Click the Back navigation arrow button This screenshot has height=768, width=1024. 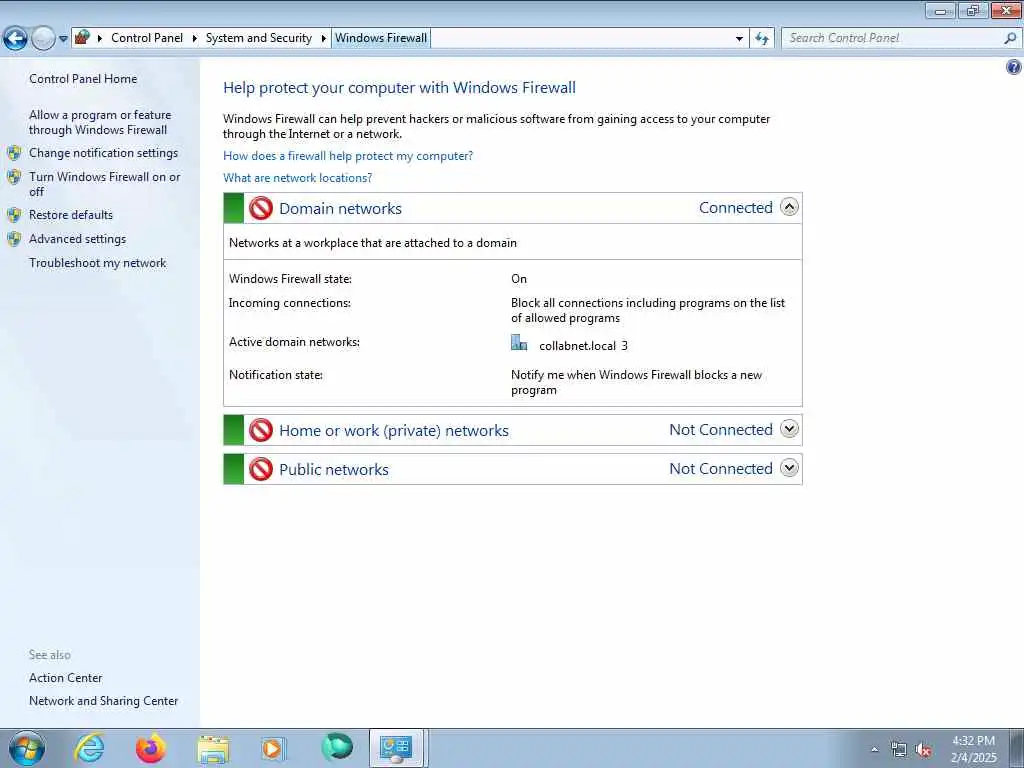pyautogui.click(x=15, y=39)
